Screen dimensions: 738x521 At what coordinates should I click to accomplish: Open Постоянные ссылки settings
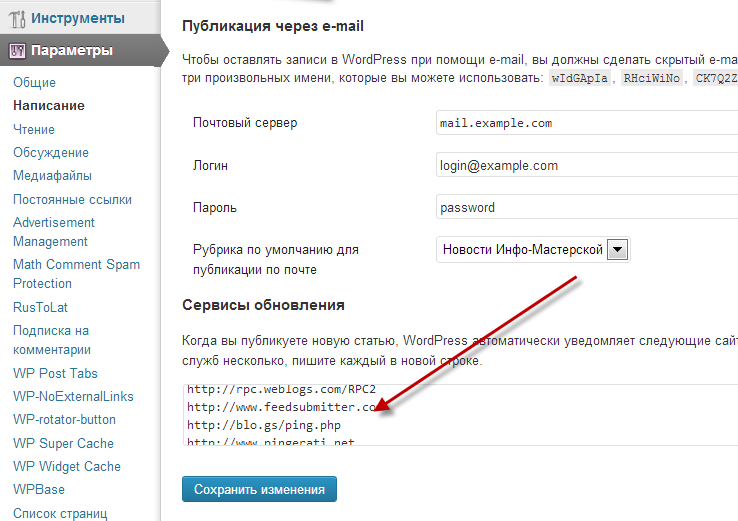coord(72,199)
